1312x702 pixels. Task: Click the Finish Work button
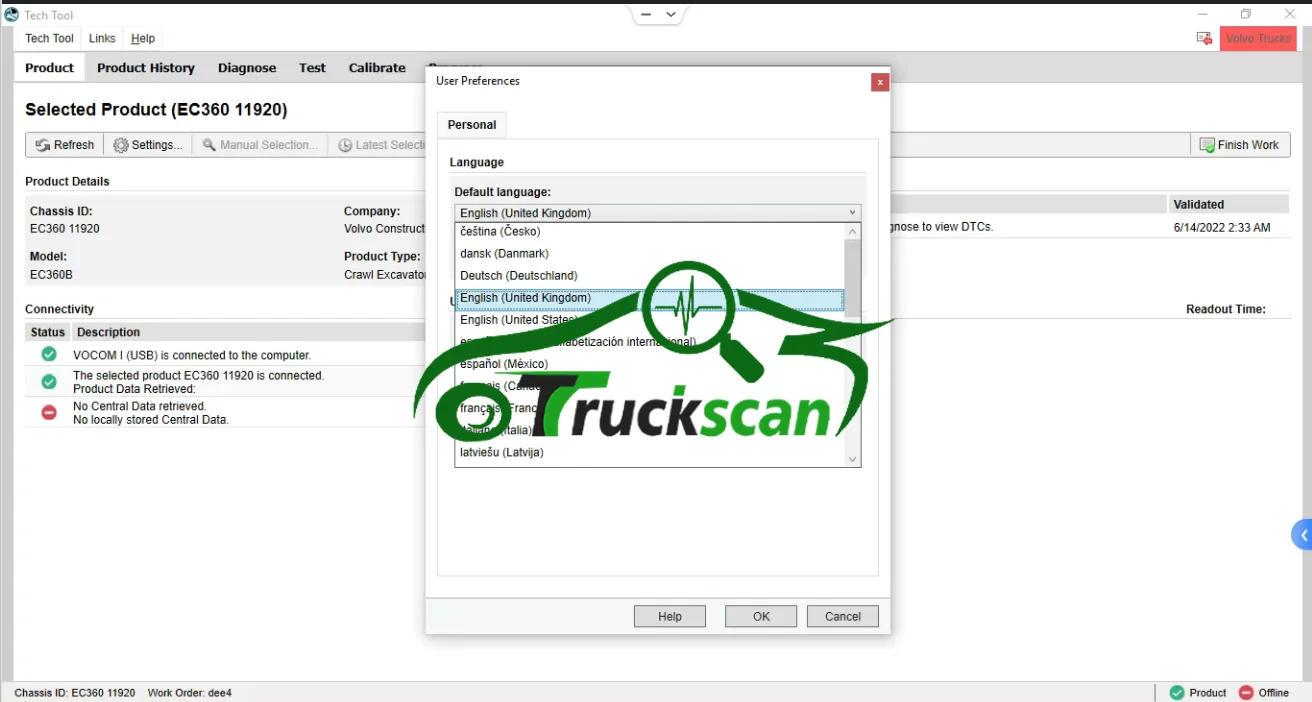click(1240, 145)
